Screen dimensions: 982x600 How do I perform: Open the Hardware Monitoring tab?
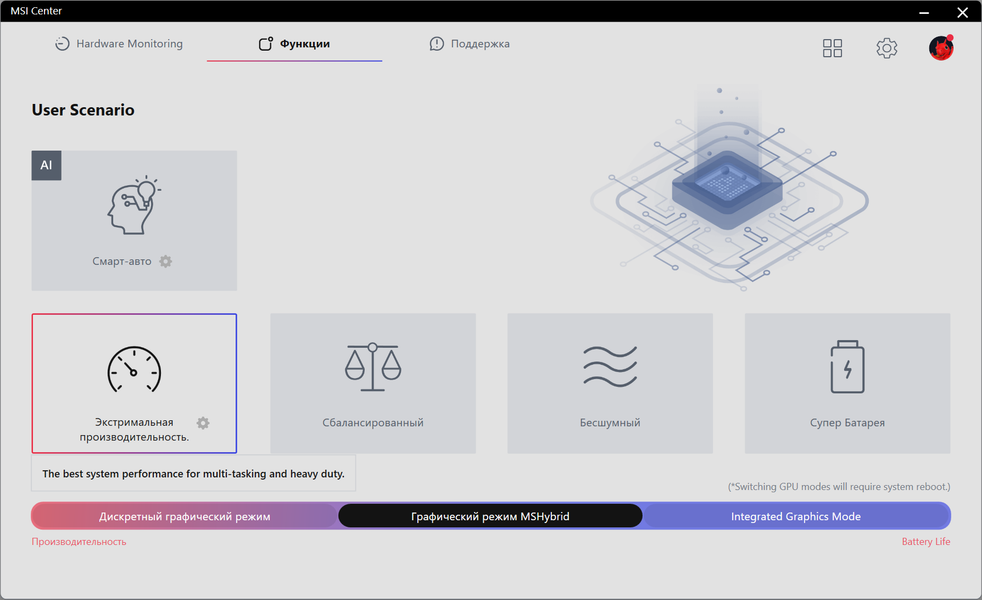pyautogui.click(x=119, y=44)
